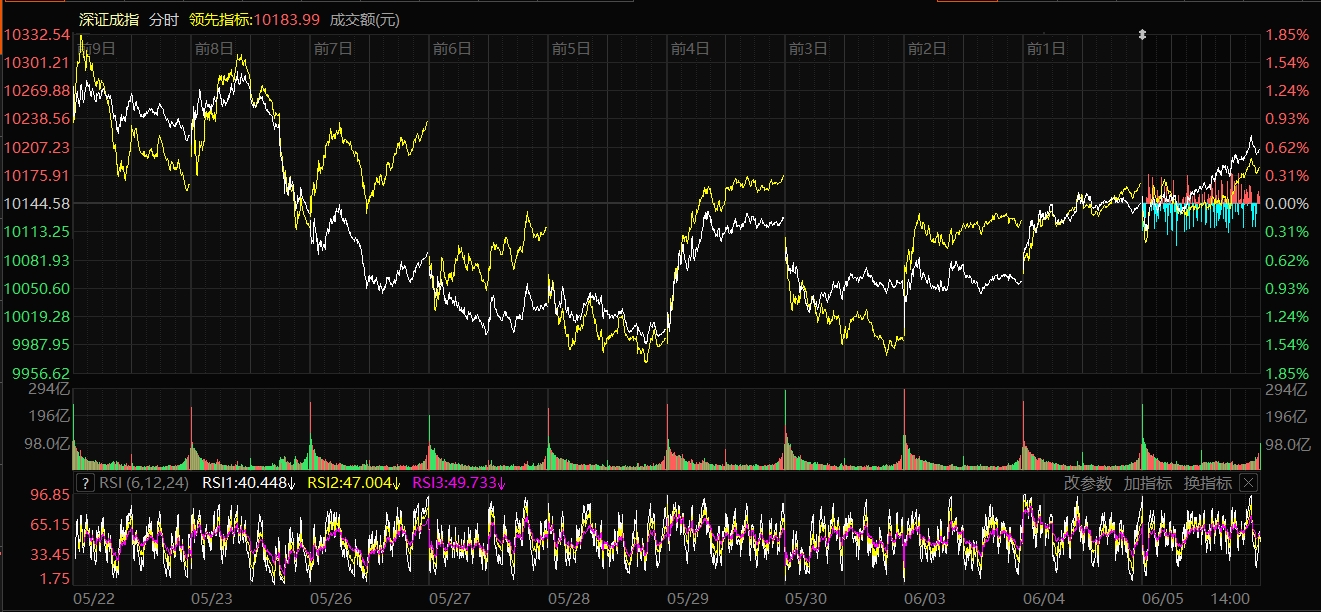Click the red 1.85% percent axis value
Image resolution: width=1321 pixels, height=612 pixels.
click(1288, 35)
